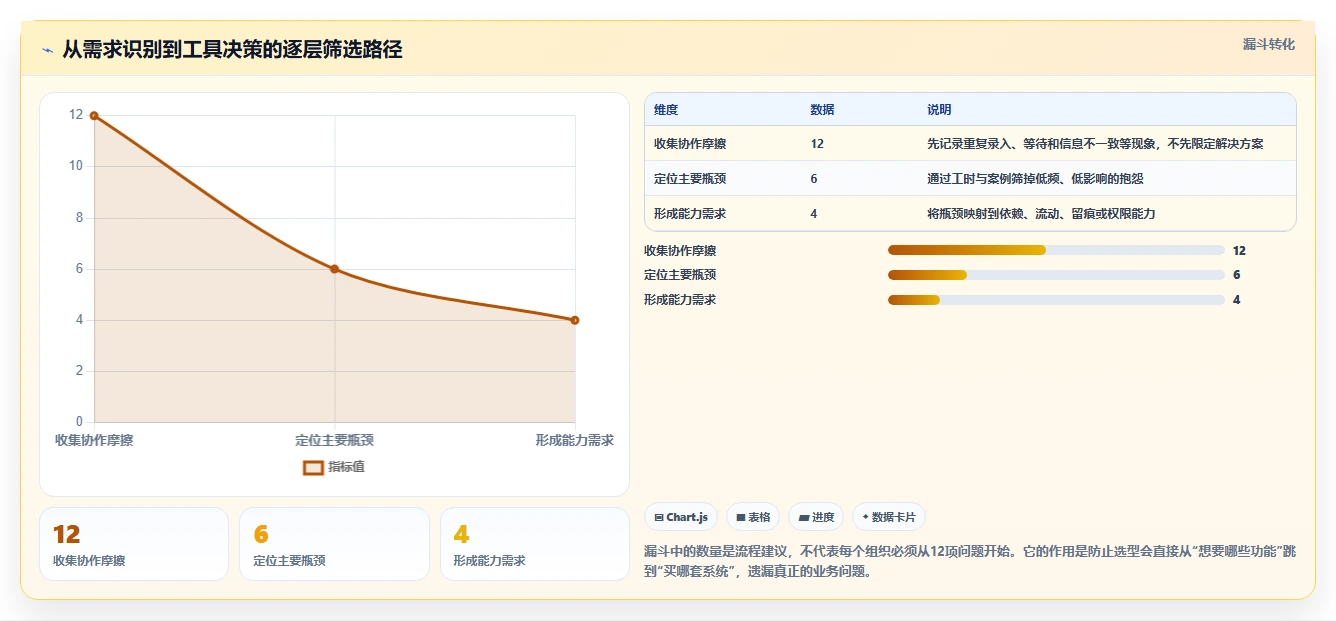The image size is (1336, 621).
Task: Click the 定位主要瓶颈 x-axis label
Action: click(334, 440)
